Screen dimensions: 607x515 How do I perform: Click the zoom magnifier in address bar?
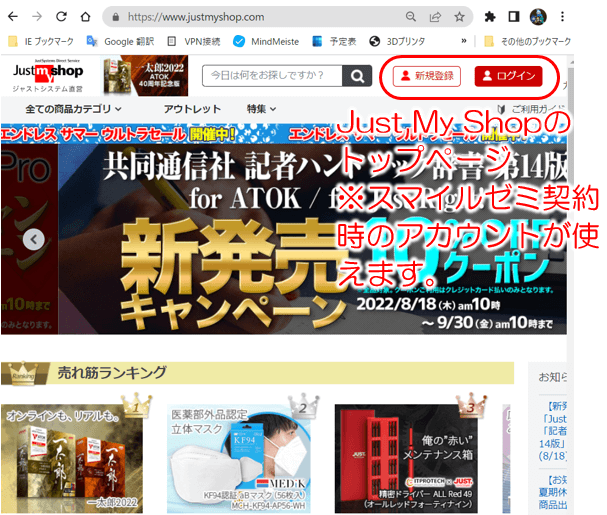[x=411, y=17]
